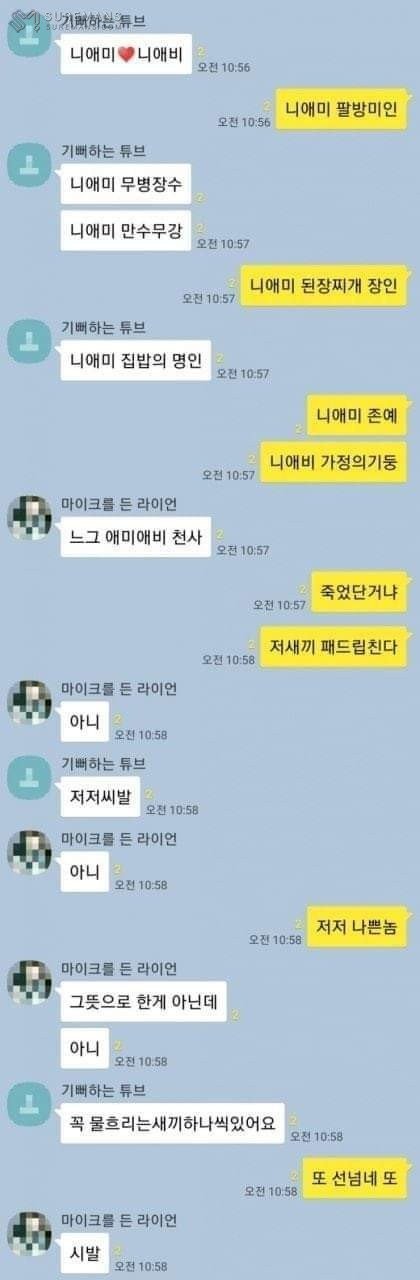Select the 니애미 만수무강 message bubble

125,230
